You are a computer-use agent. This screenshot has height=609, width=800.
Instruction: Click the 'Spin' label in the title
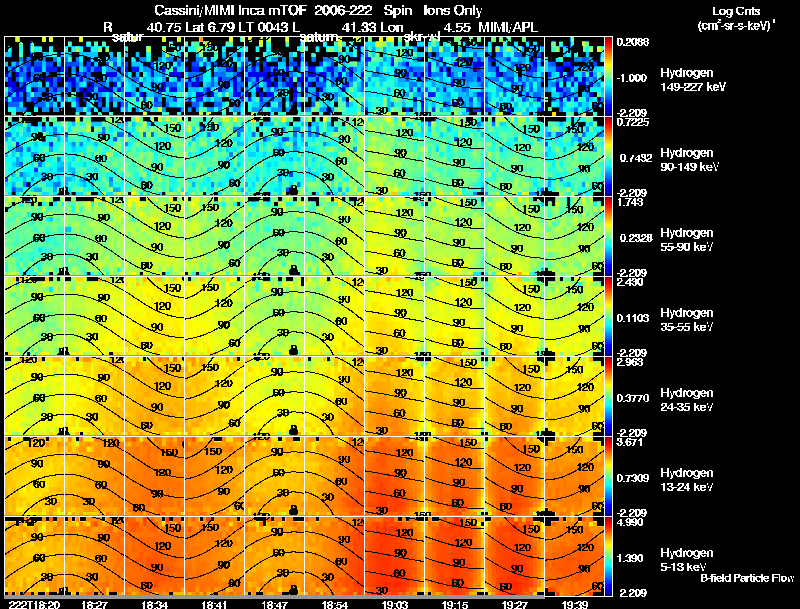pos(398,11)
